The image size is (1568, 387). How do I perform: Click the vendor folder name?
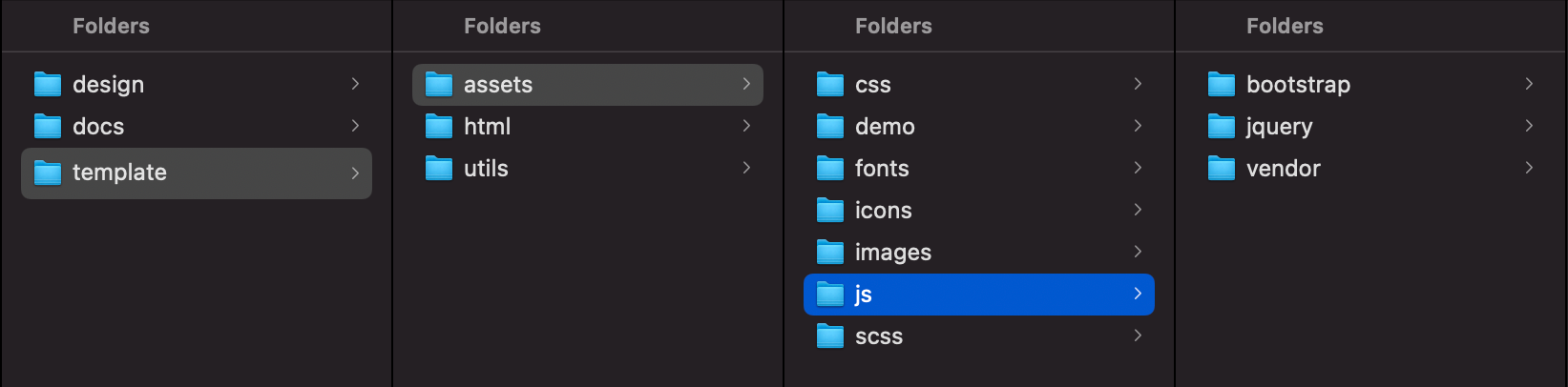[x=1283, y=169]
